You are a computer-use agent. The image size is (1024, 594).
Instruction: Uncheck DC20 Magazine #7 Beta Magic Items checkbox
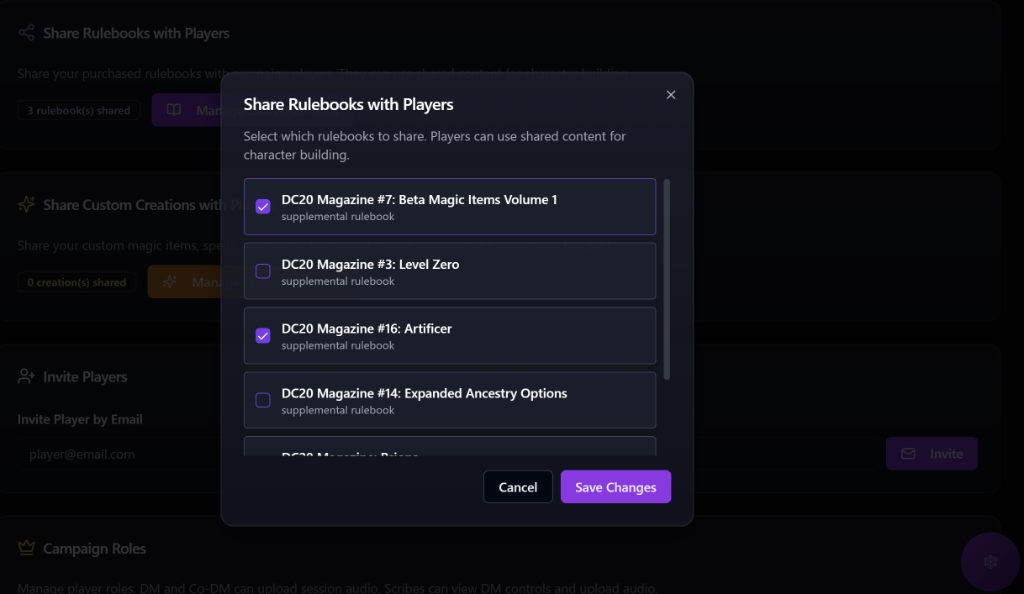coord(263,206)
